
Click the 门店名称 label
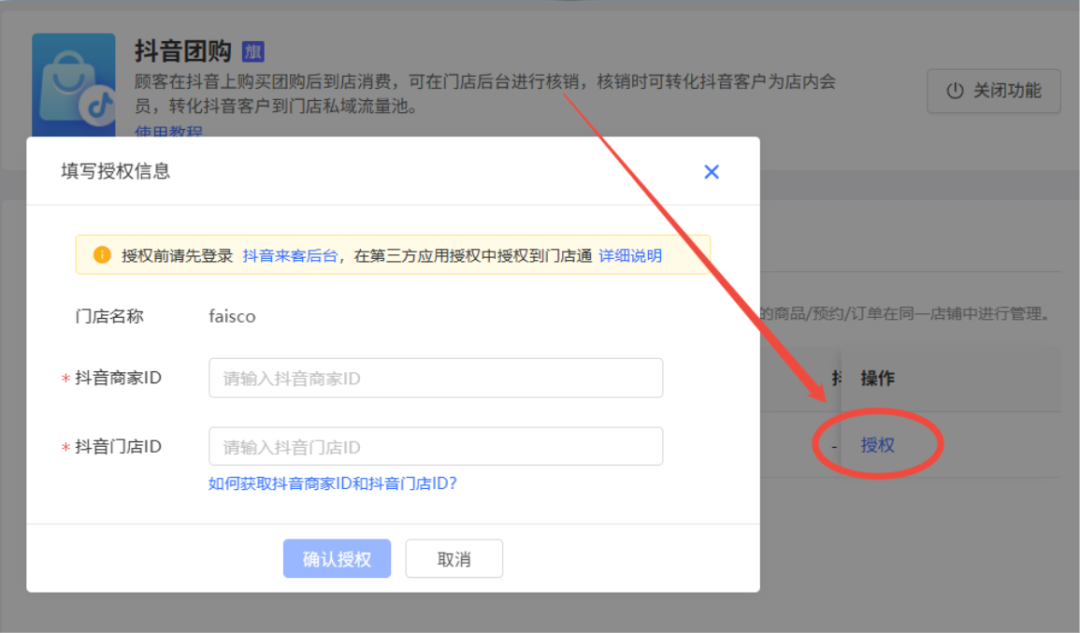coord(109,316)
